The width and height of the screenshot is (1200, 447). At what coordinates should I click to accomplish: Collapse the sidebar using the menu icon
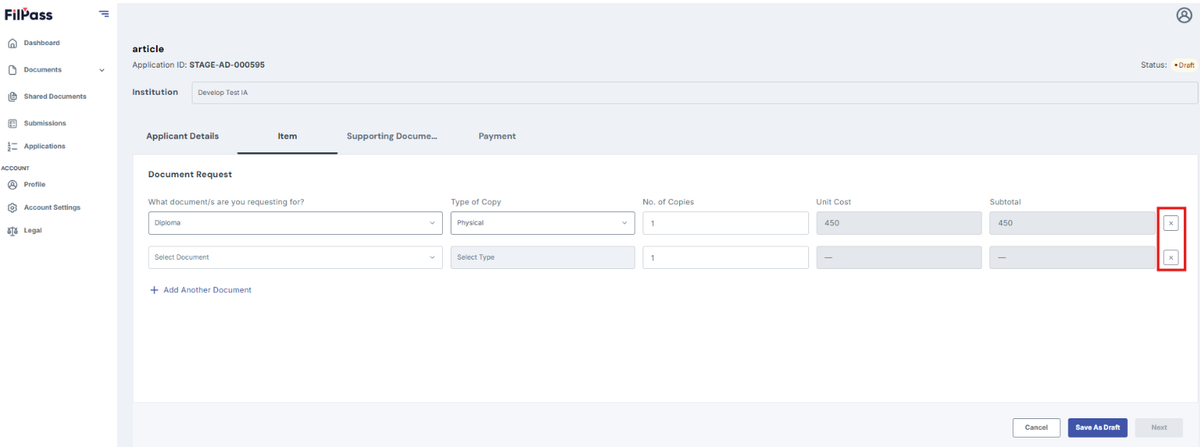point(104,14)
